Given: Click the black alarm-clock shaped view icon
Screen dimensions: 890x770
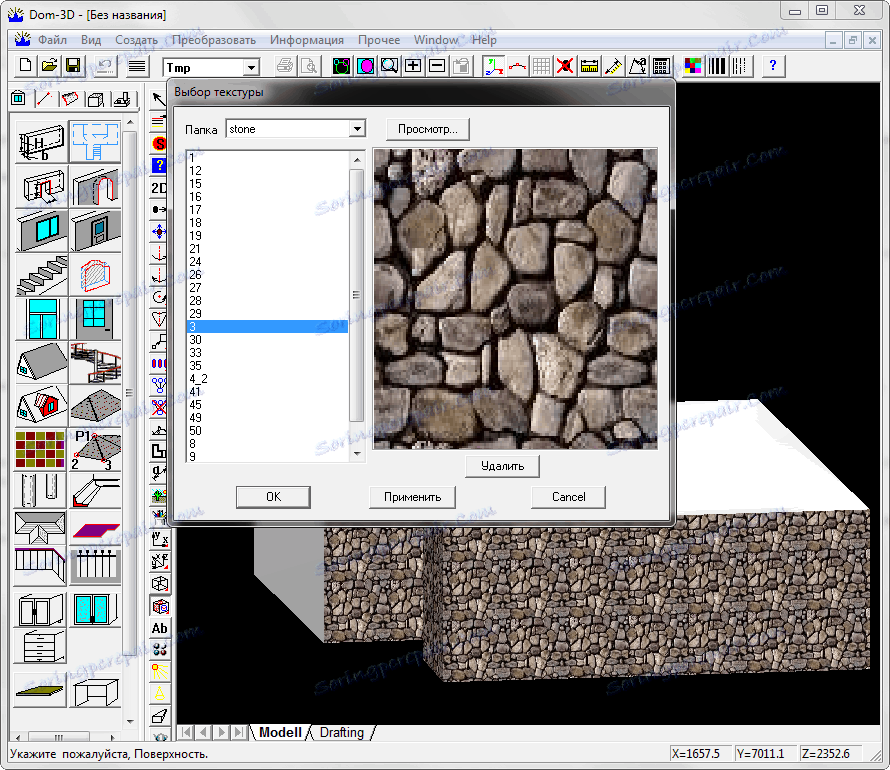Looking at the screenshot, I should [341, 66].
